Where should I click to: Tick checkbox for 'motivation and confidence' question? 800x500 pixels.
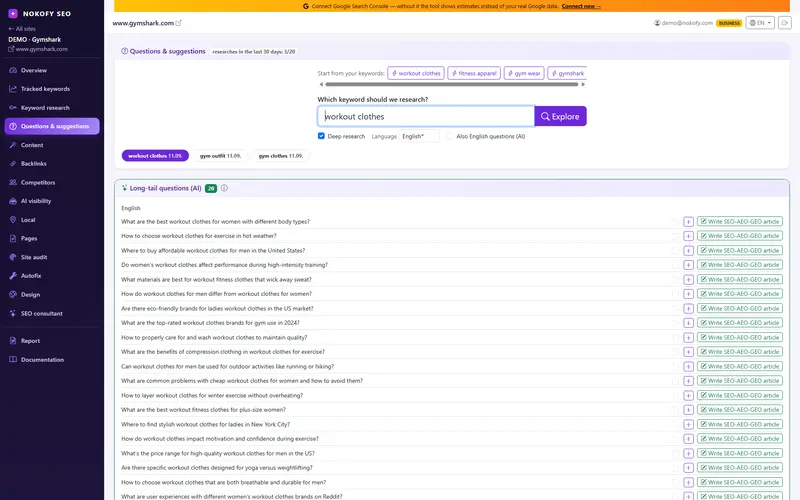pyautogui.click(x=675, y=439)
